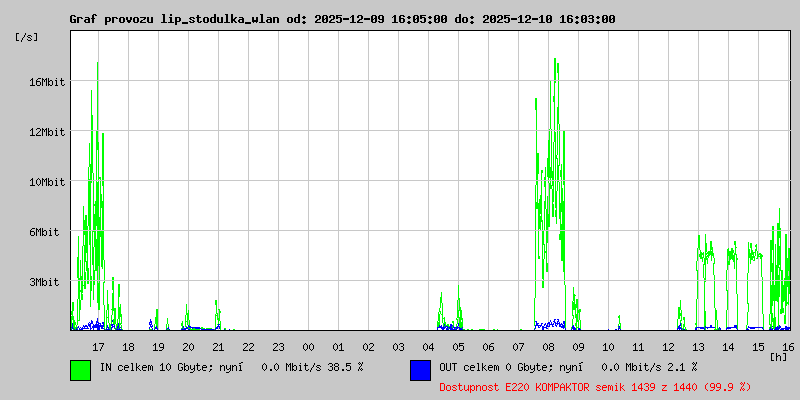Viewport: 800px width, 400px height.
Task: Click the '3Mbit' y-axis label
Action: (43, 282)
